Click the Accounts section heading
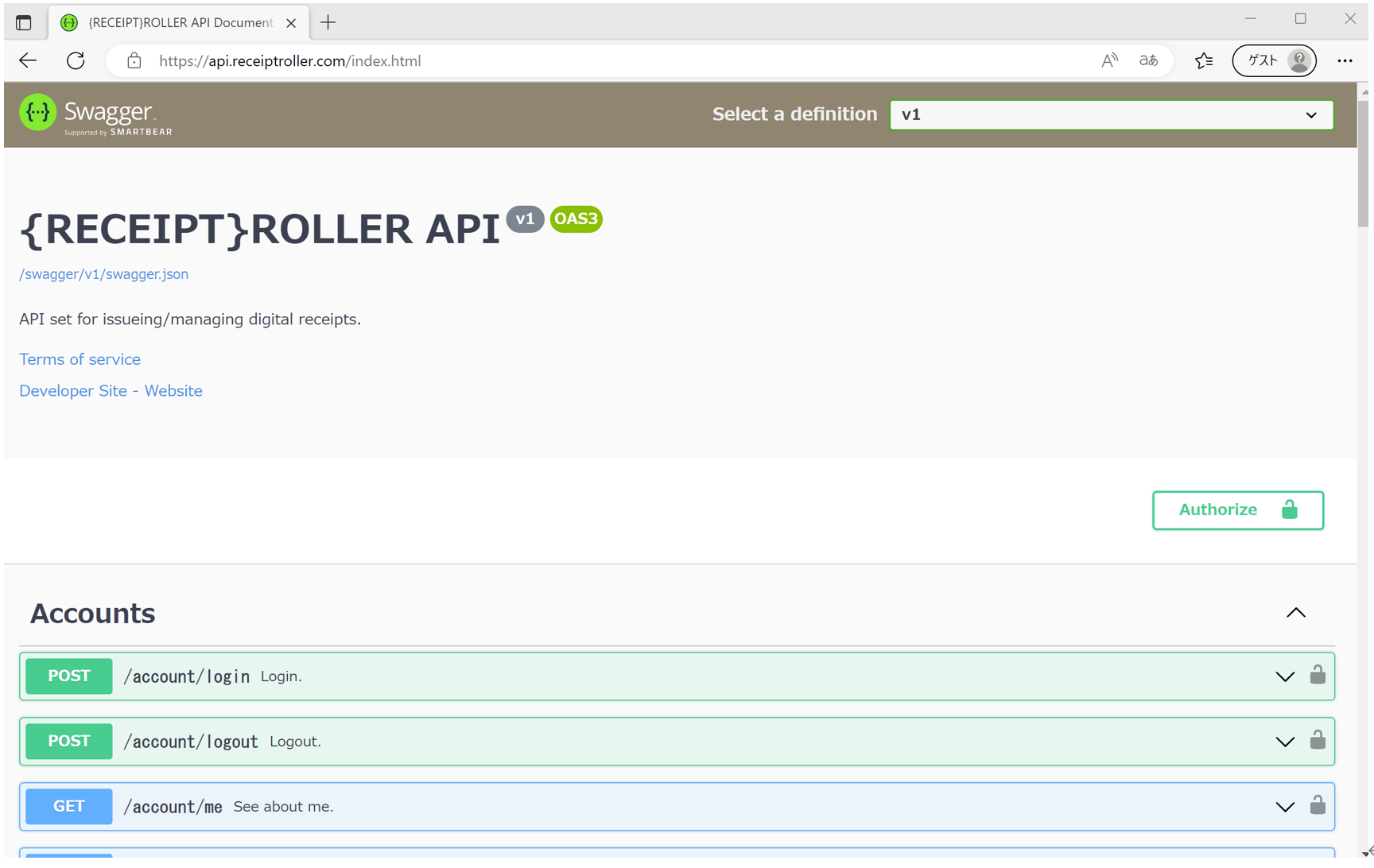1374x868 pixels. (93, 614)
